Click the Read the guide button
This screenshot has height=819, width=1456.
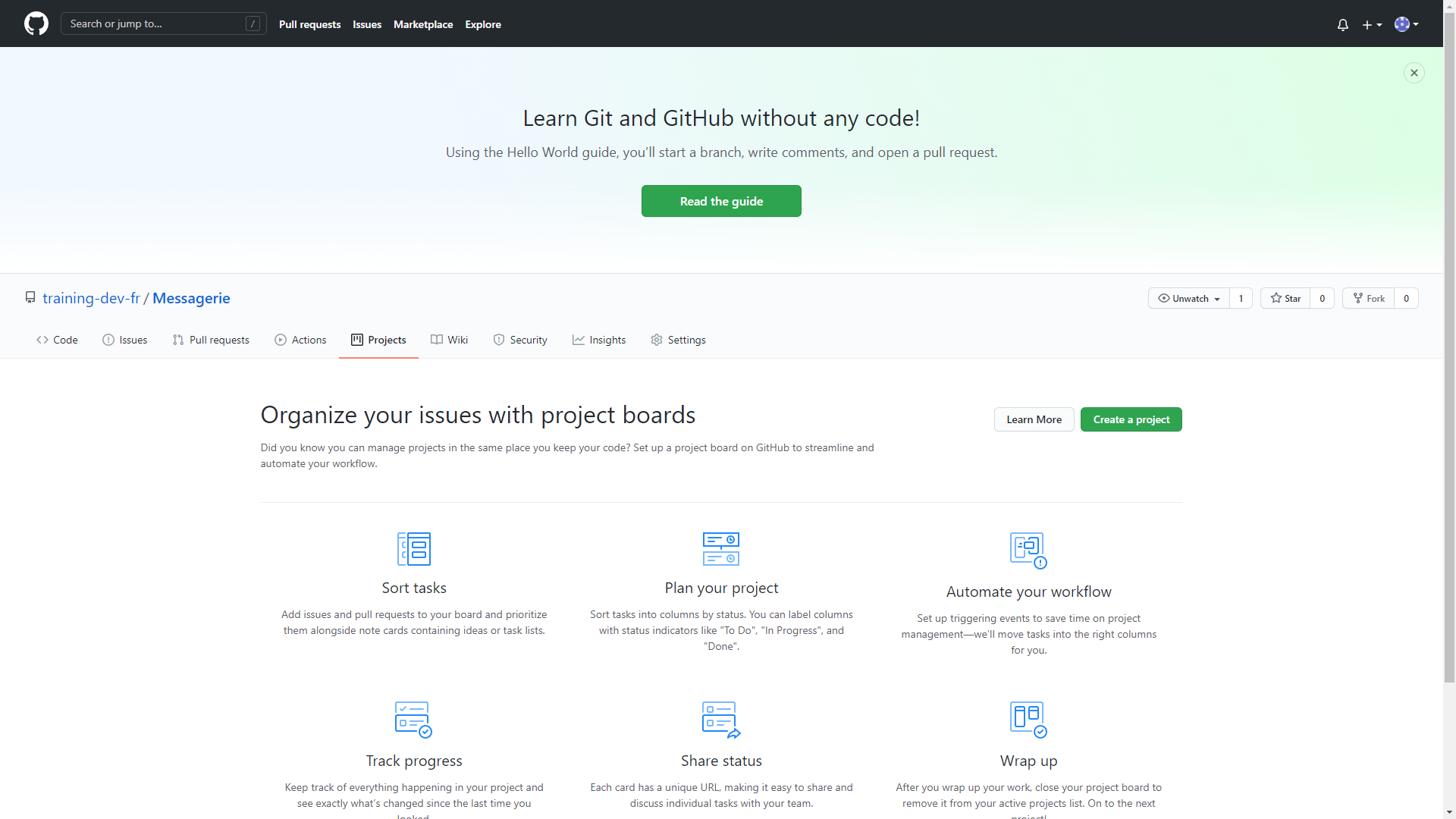point(721,201)
